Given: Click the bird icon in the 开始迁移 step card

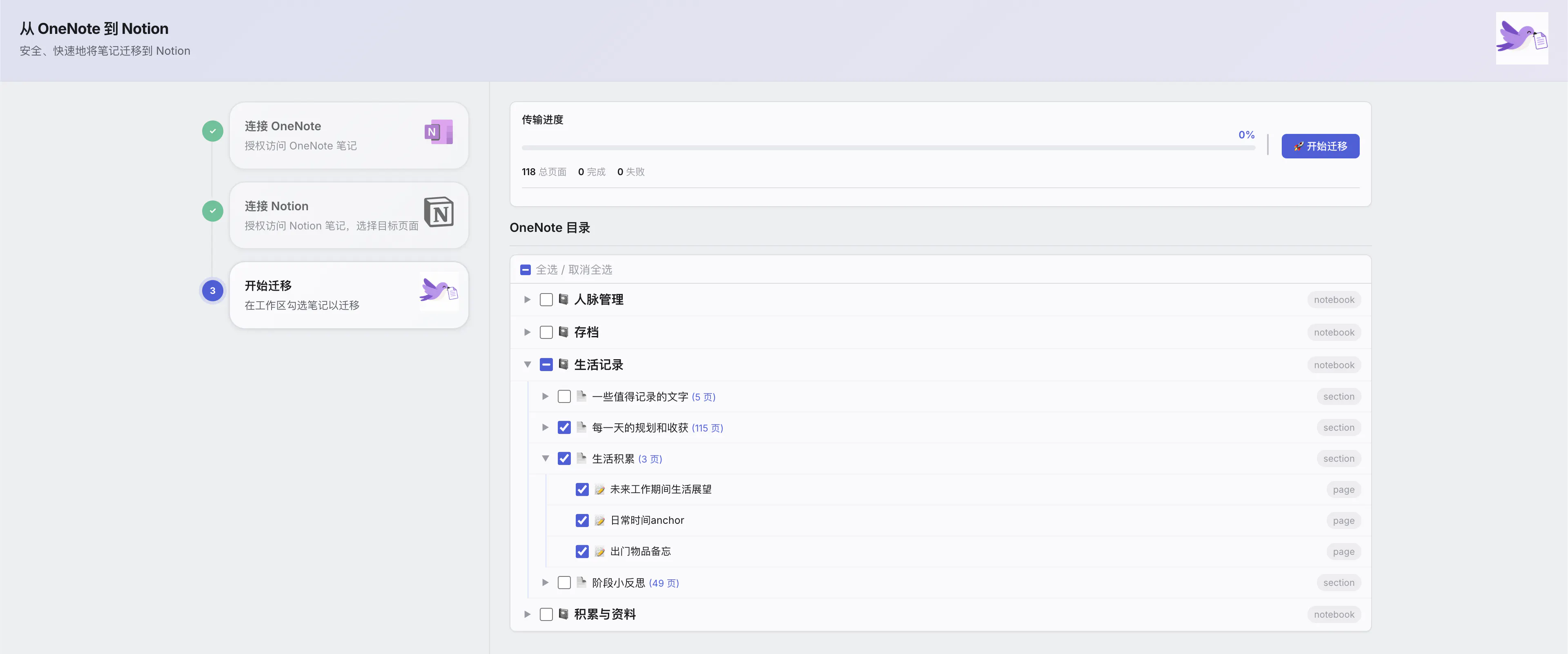Looking at the screenshot, I should point(439,291).
